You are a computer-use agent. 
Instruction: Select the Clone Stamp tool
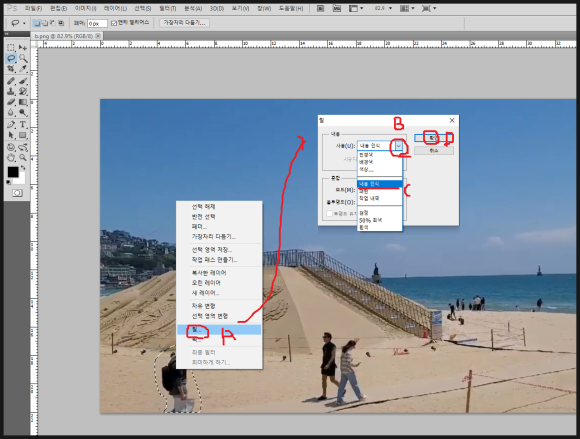pyautogui.click(x=11, y=91)
